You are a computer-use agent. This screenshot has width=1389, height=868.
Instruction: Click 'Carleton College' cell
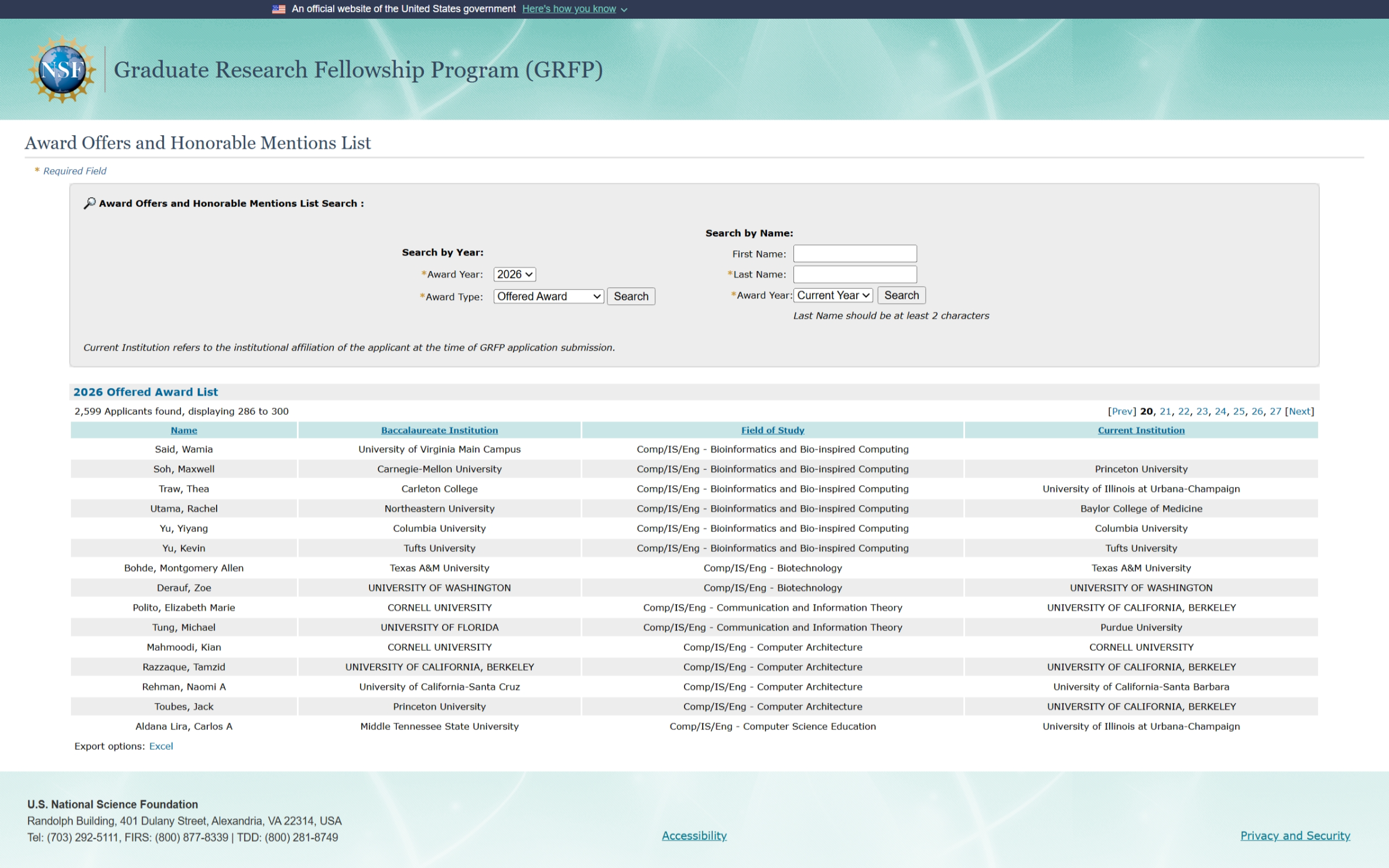[439, 489]
